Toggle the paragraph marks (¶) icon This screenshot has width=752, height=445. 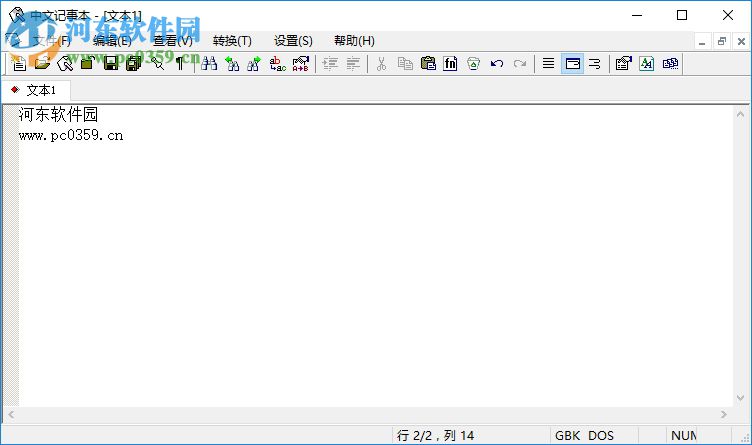(x=180, y=63)
